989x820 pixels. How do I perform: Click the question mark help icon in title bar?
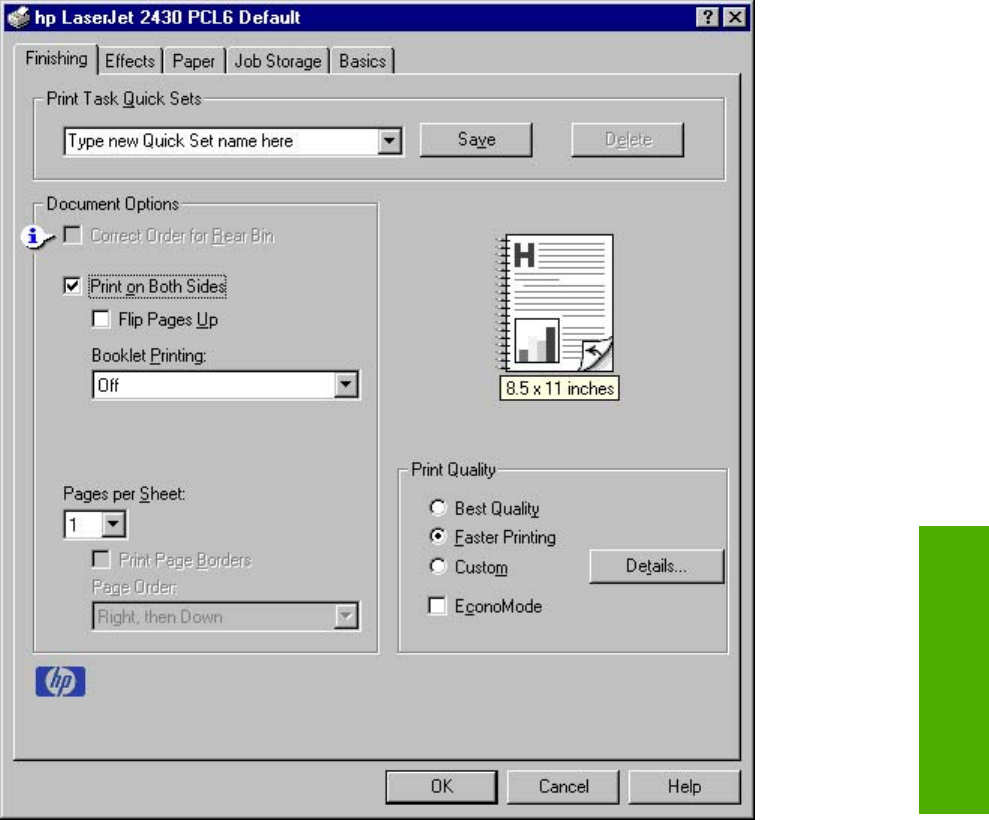pyautogui.click(x=708, y=17)
